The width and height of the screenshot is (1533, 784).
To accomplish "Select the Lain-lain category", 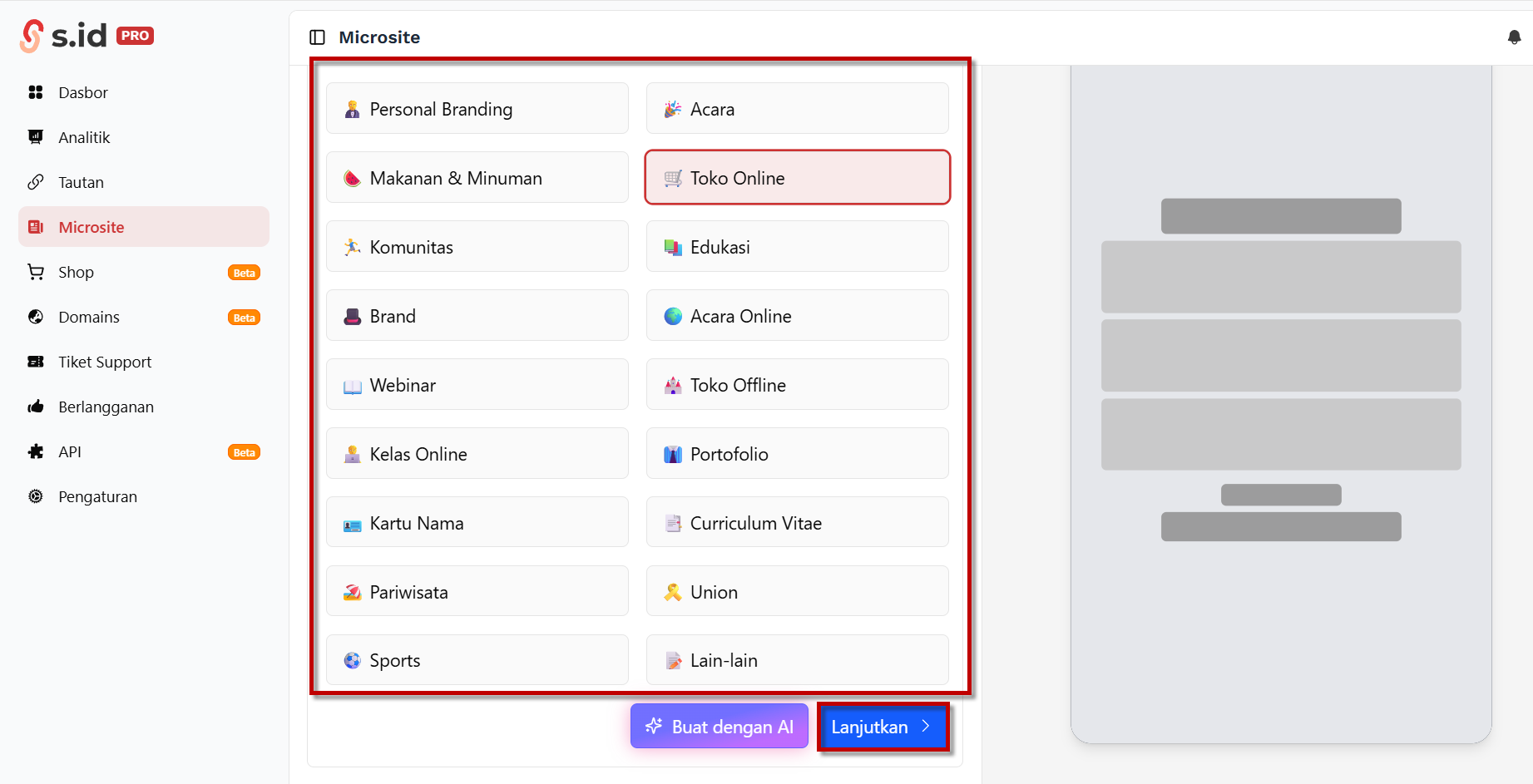I will coord(797,660).
